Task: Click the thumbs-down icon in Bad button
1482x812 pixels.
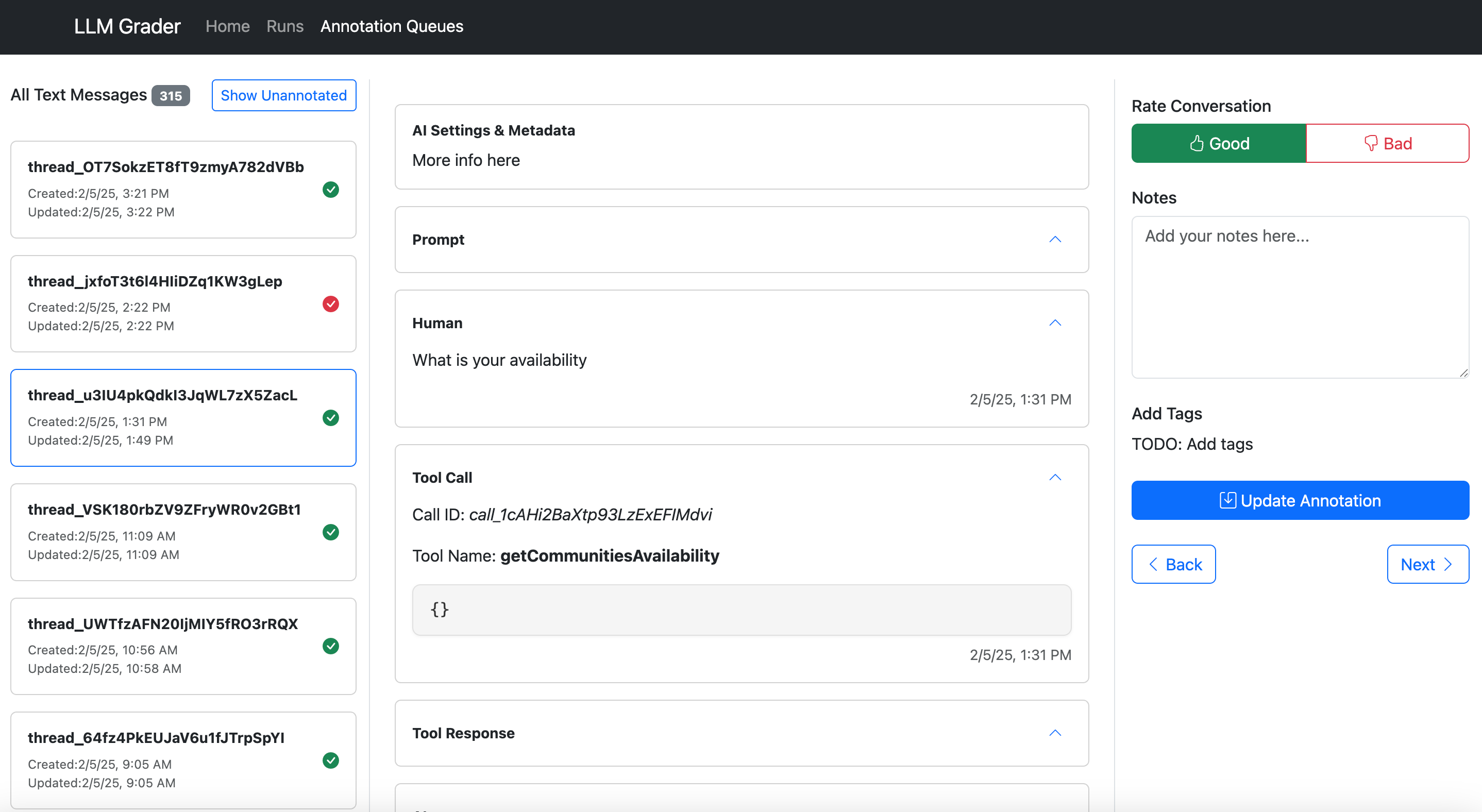Action: click(1371, 143)
